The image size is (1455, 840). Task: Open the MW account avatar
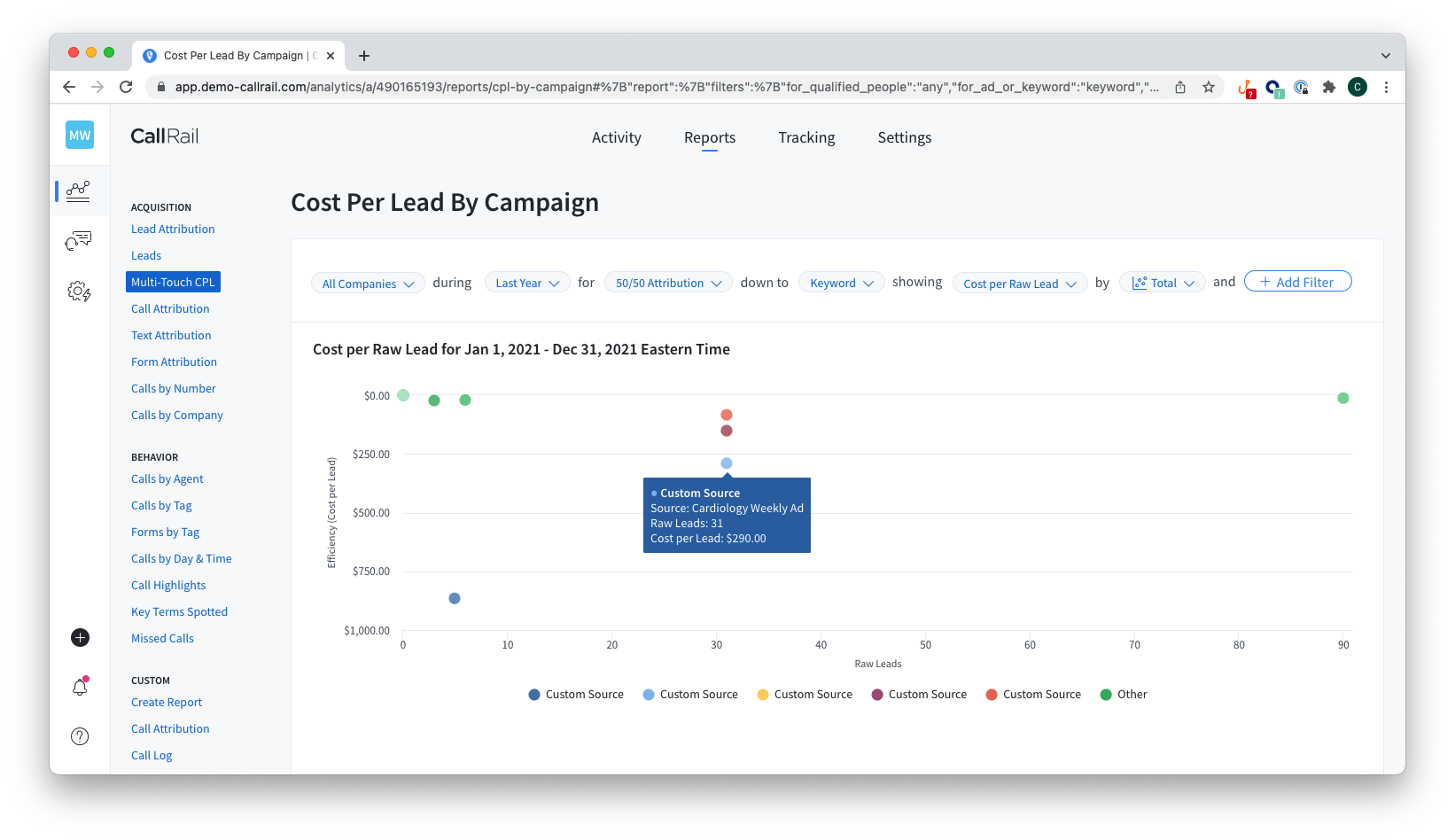coord(80,135)
